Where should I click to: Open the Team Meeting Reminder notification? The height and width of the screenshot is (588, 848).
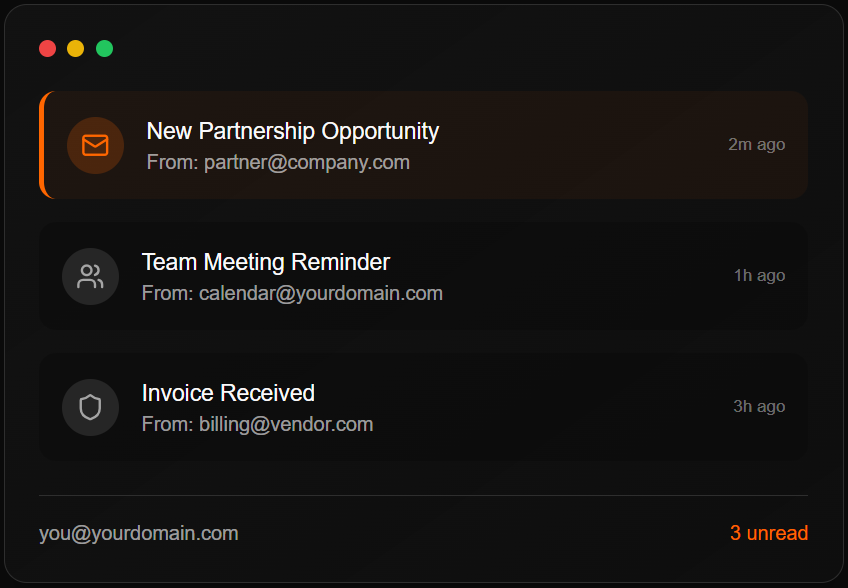click(266, 262)
